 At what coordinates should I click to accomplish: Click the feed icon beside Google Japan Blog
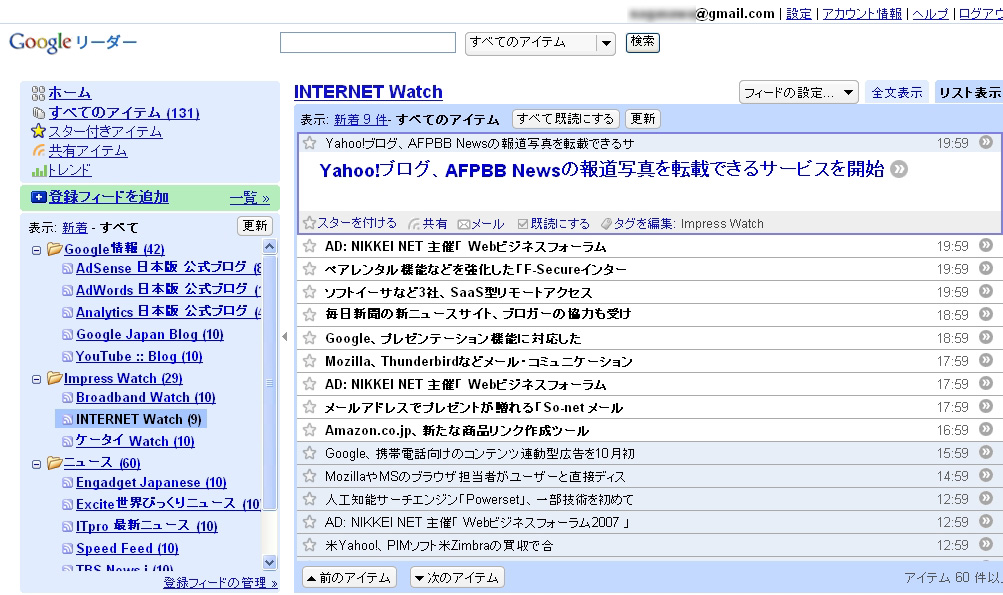click(x=67, y=335)
